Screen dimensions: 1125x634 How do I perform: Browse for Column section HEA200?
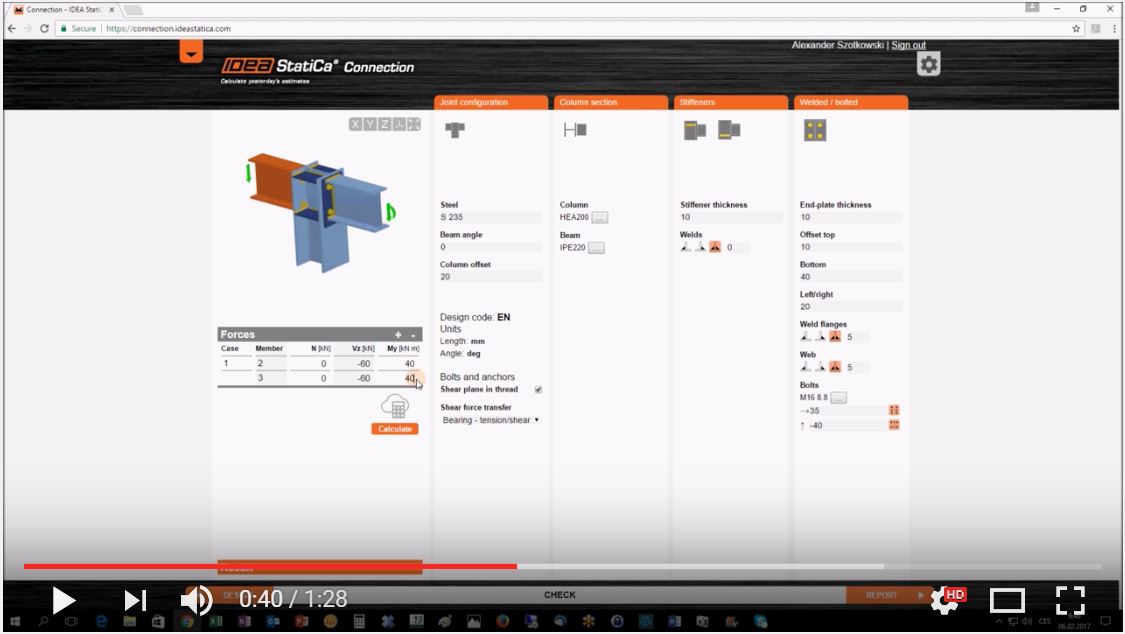(600, 217)
